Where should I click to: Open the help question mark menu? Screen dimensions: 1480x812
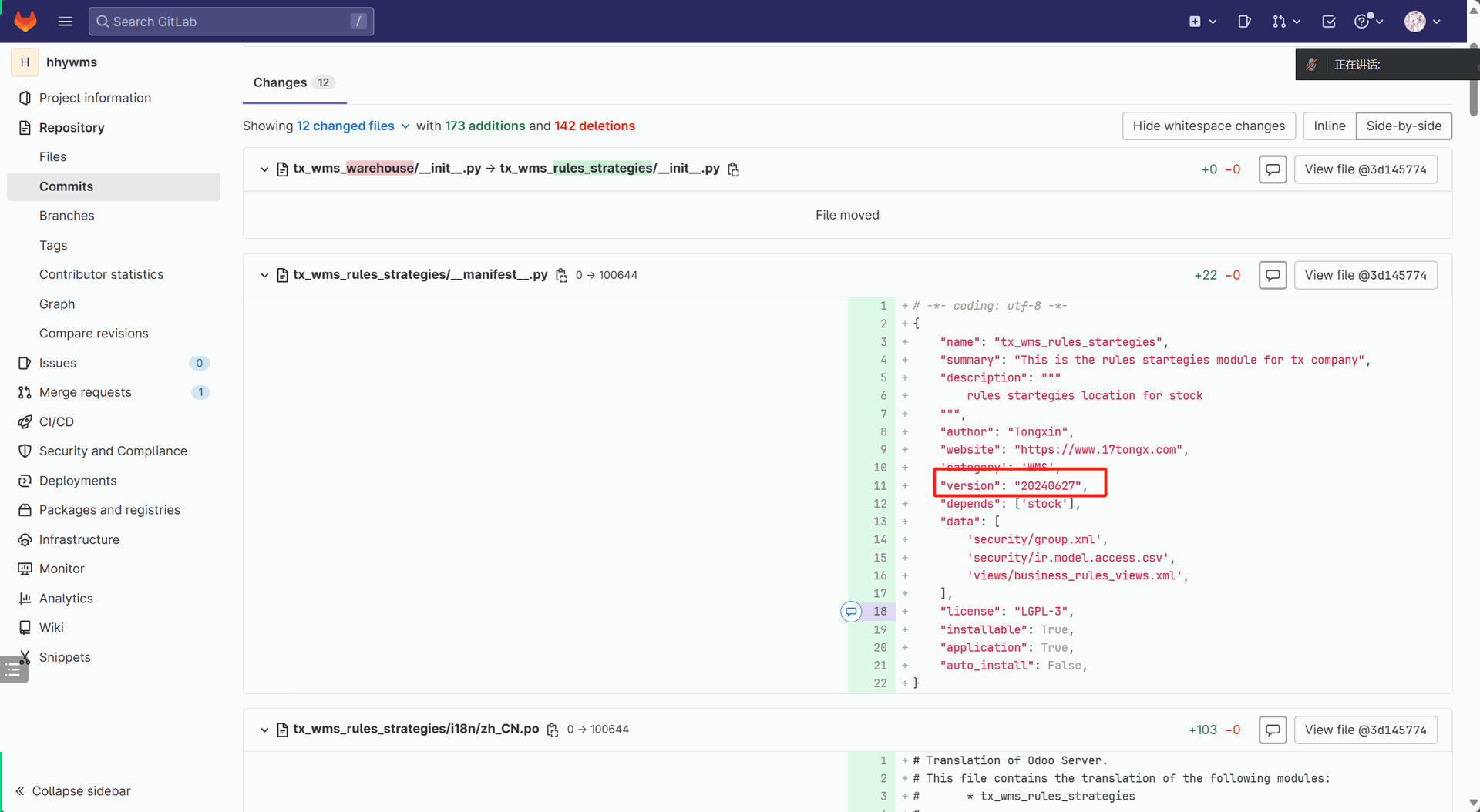pyautogui.click(x=1368, y=22)
